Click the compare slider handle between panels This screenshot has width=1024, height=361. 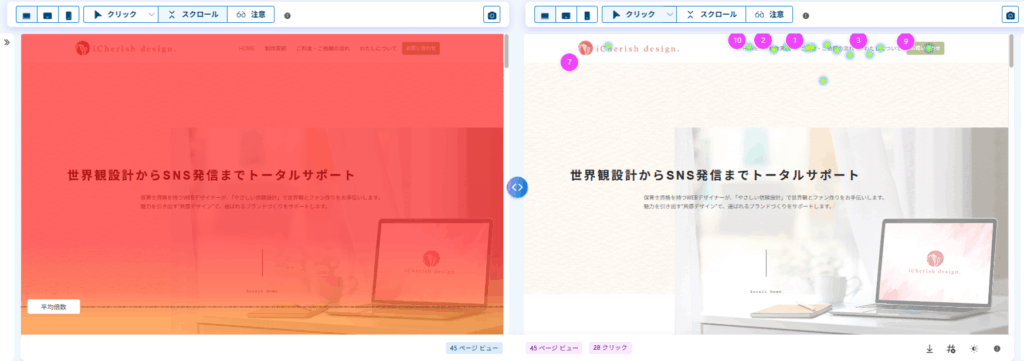[517, 187]
